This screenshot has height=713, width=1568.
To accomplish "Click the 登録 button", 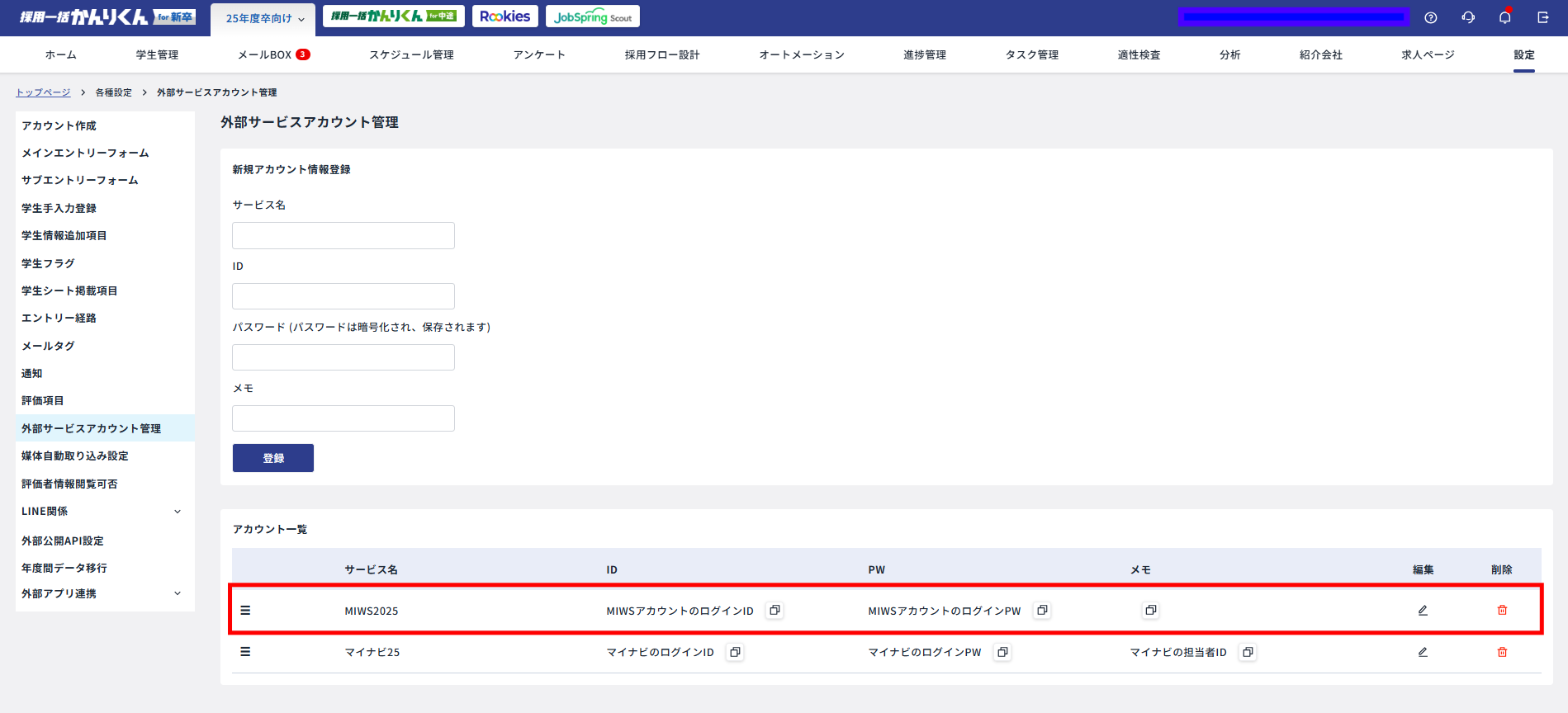I will point(273,458).
